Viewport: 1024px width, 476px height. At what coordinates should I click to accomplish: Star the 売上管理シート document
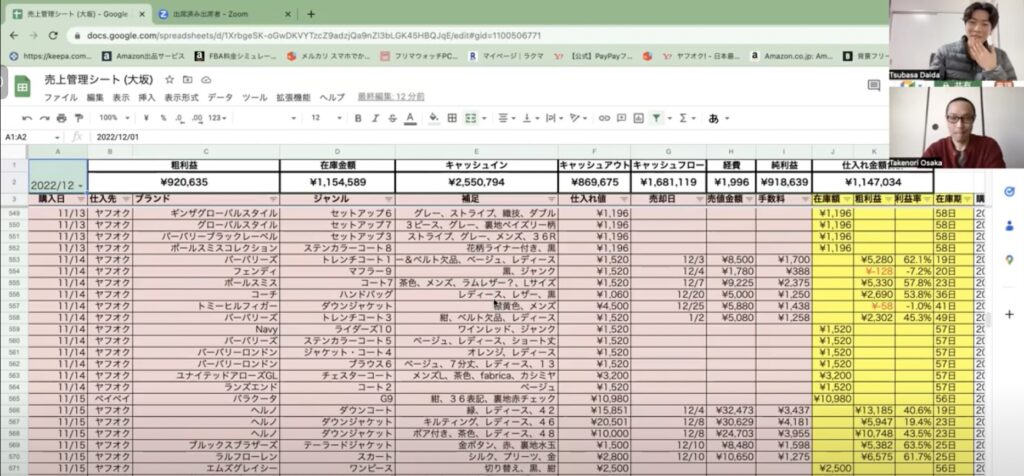pos(169,80)
